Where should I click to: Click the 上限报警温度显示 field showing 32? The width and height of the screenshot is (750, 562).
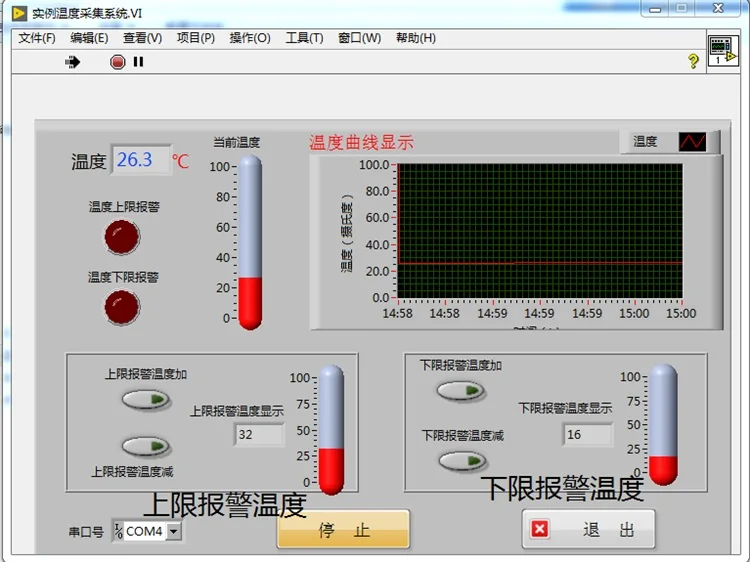pos(259,434)
